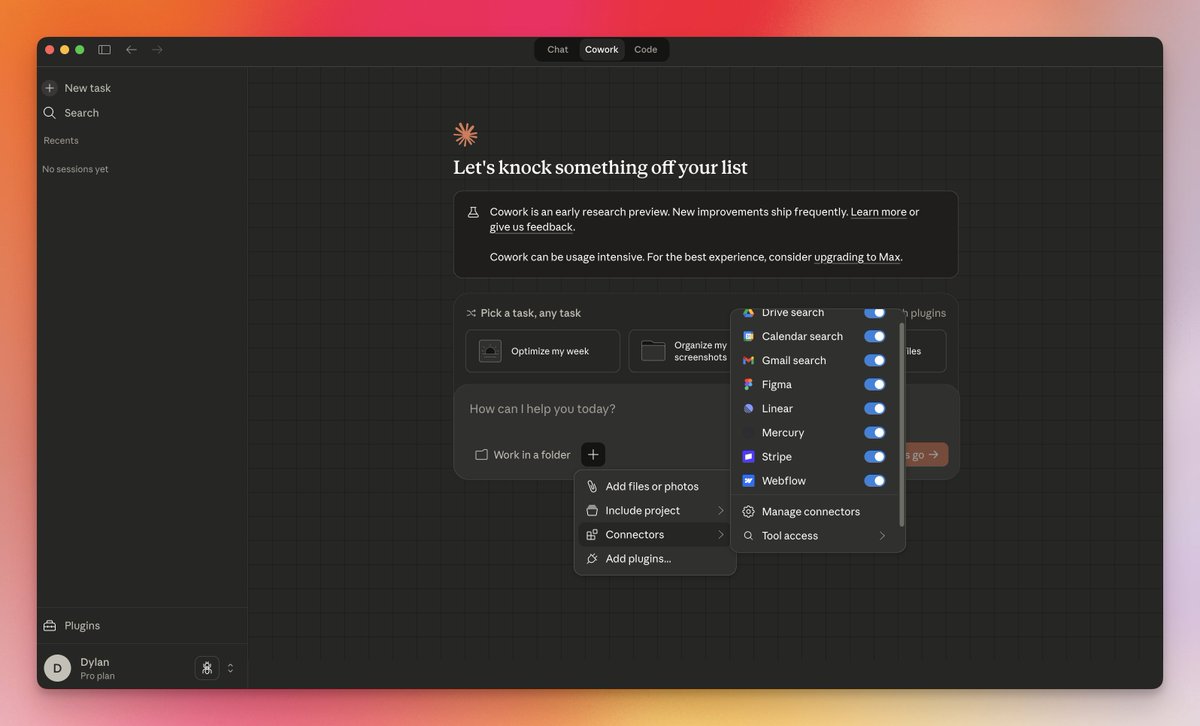Click Organize my screenshots card
This screenshot has height=726, width=1200.
[681, 351]
